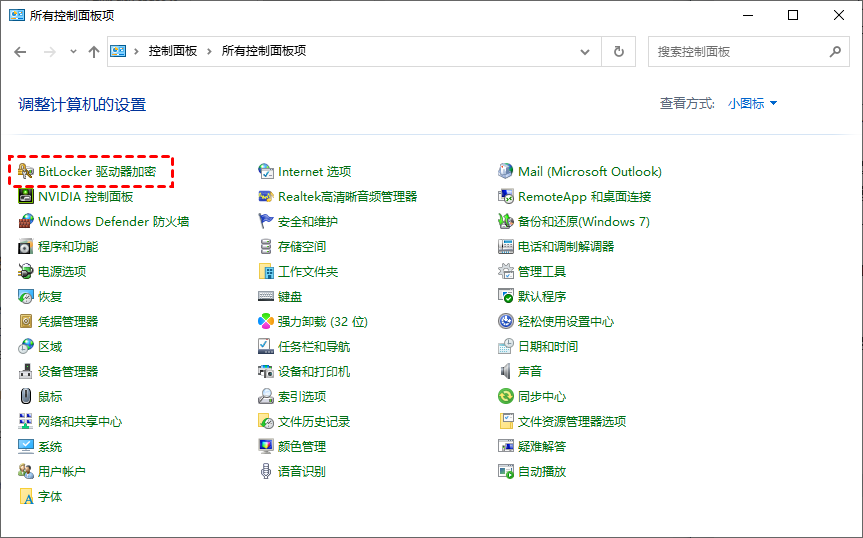
Task: Open the 凭据管理器 icon
Action: tap(25, 321)
